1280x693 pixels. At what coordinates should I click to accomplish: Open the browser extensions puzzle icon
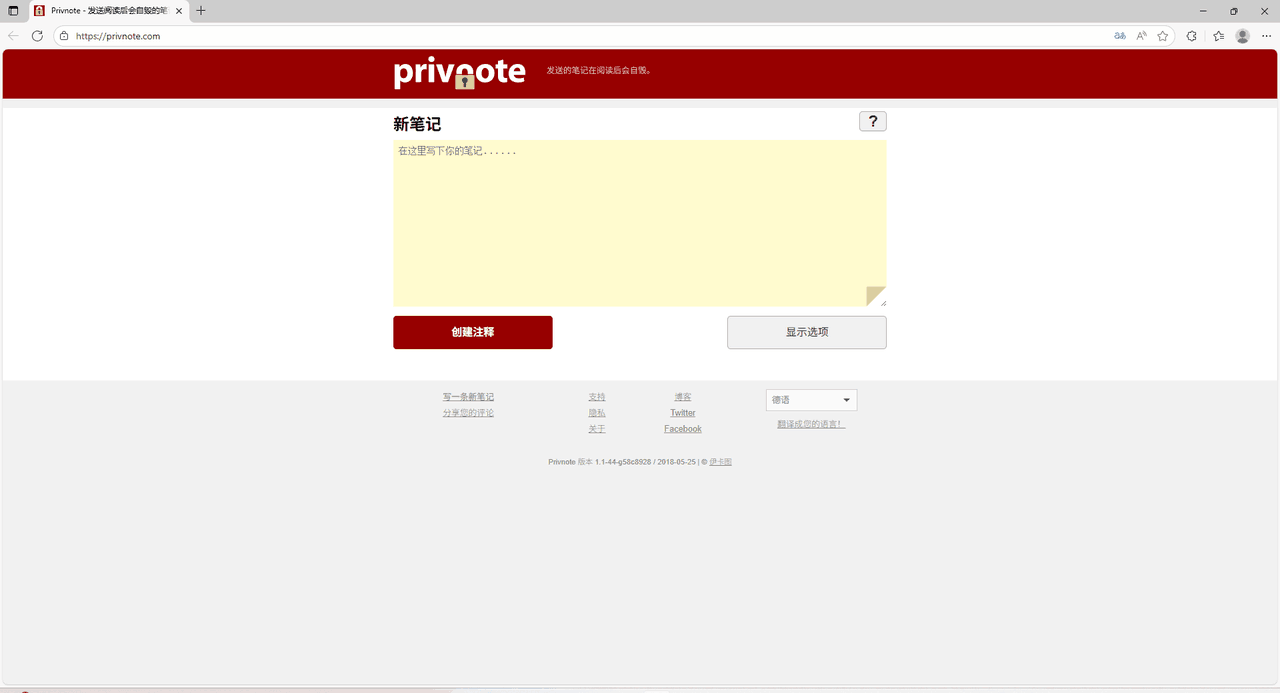pyautogui.click(x=1192, y=35)
